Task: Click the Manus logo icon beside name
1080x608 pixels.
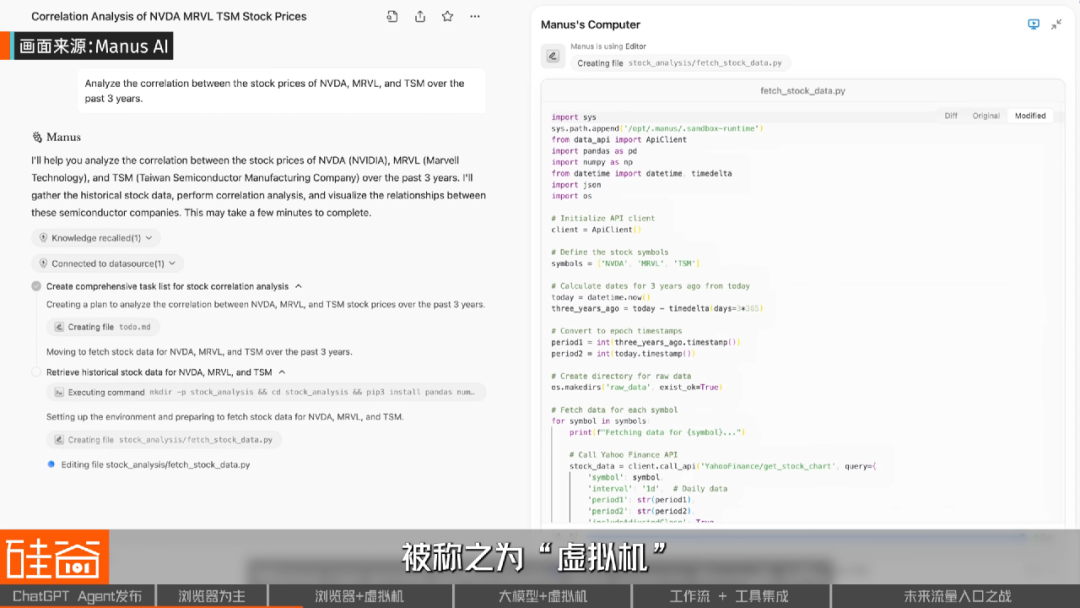Action: pyautogui.click(x=37, y=137)
